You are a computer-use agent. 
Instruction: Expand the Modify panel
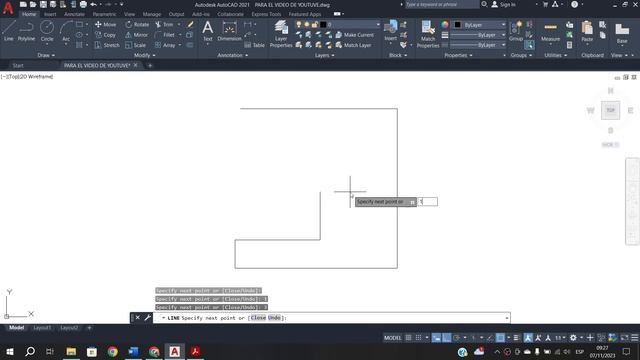coord(144,55)
